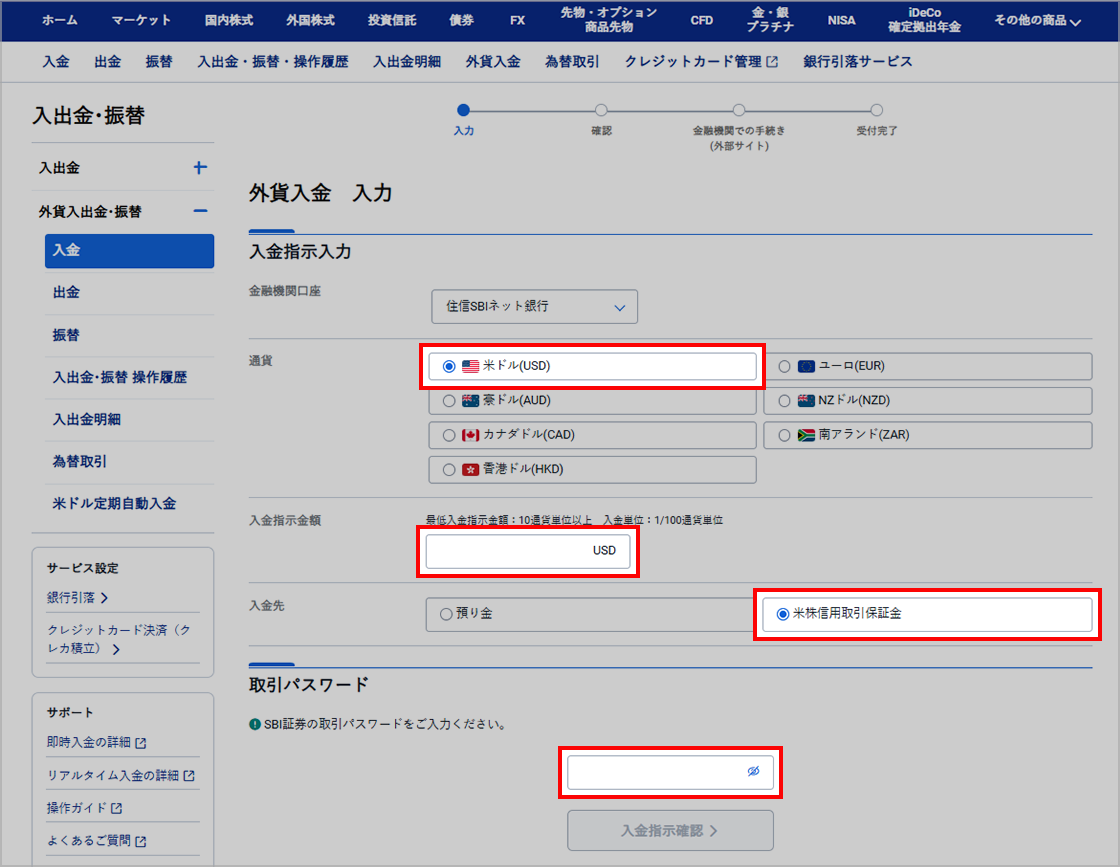The image size is (1120, 867).
Task: Open CFD in top navigation
Action: pos(701,20)
